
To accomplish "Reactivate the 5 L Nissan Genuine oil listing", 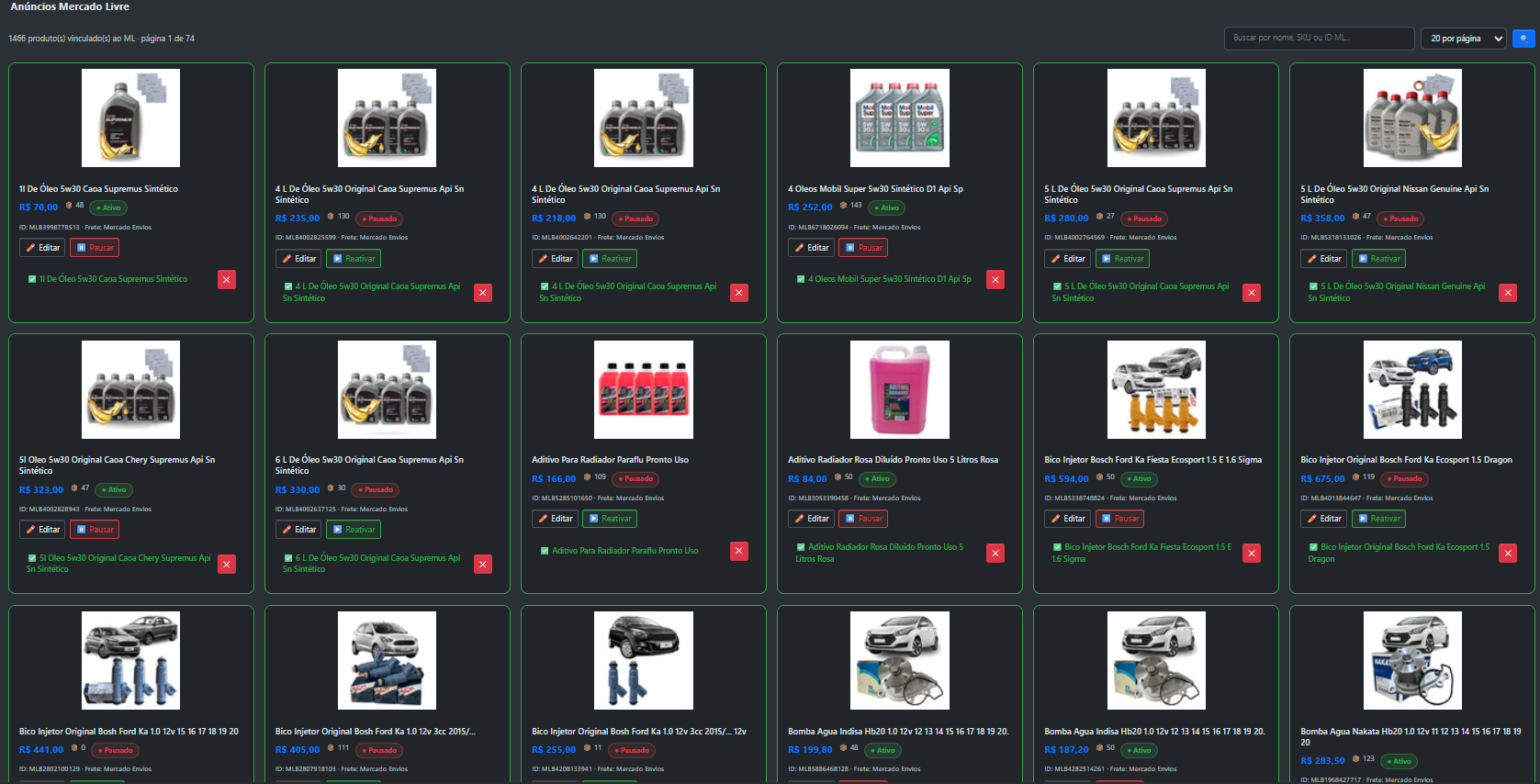I will pyautogui.click(x=1378, y=259).
